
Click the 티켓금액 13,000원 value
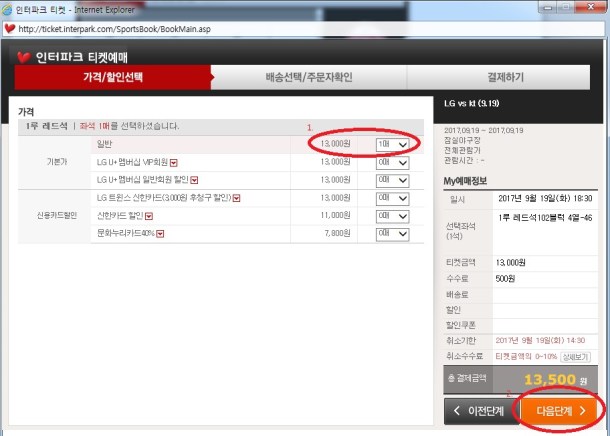pos(510,263)
